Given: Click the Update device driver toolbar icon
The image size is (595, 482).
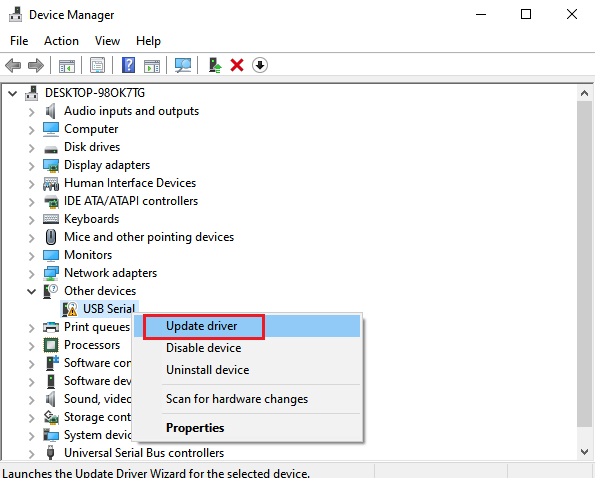Looking at the screenshot, I should tap(215, 65).
